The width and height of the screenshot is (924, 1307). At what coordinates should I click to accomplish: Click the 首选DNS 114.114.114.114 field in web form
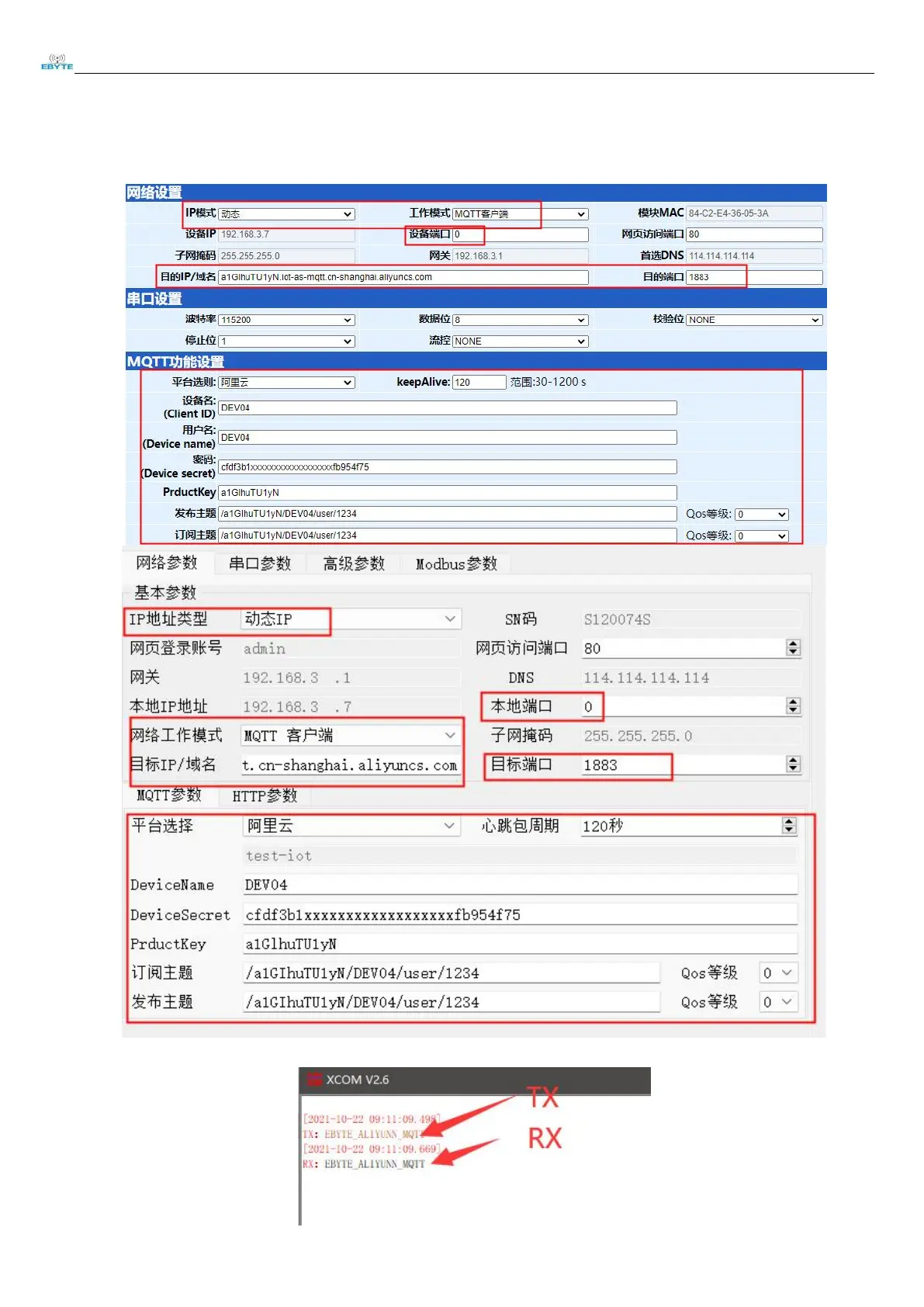click(754, 256)
